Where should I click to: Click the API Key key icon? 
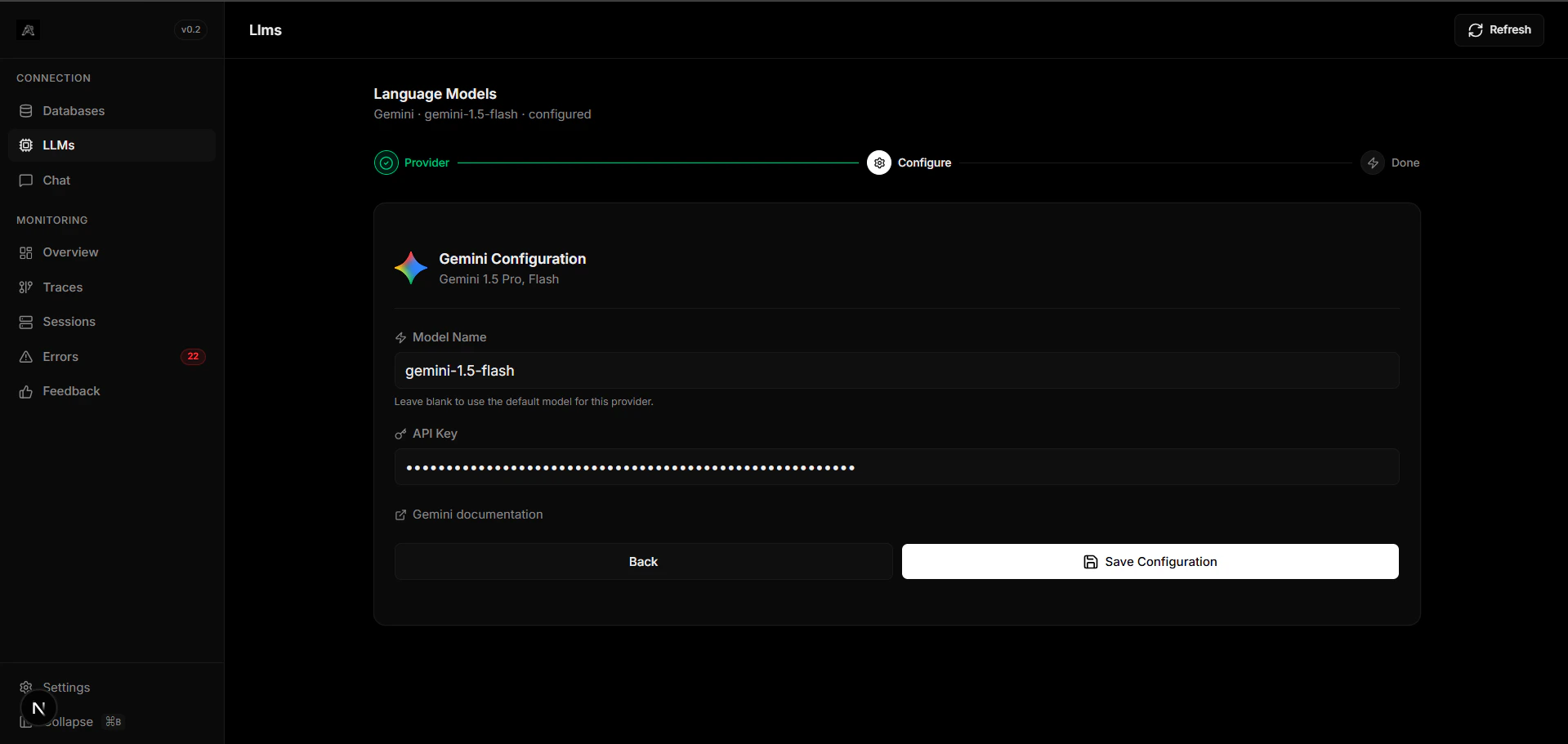click(400, 434)
